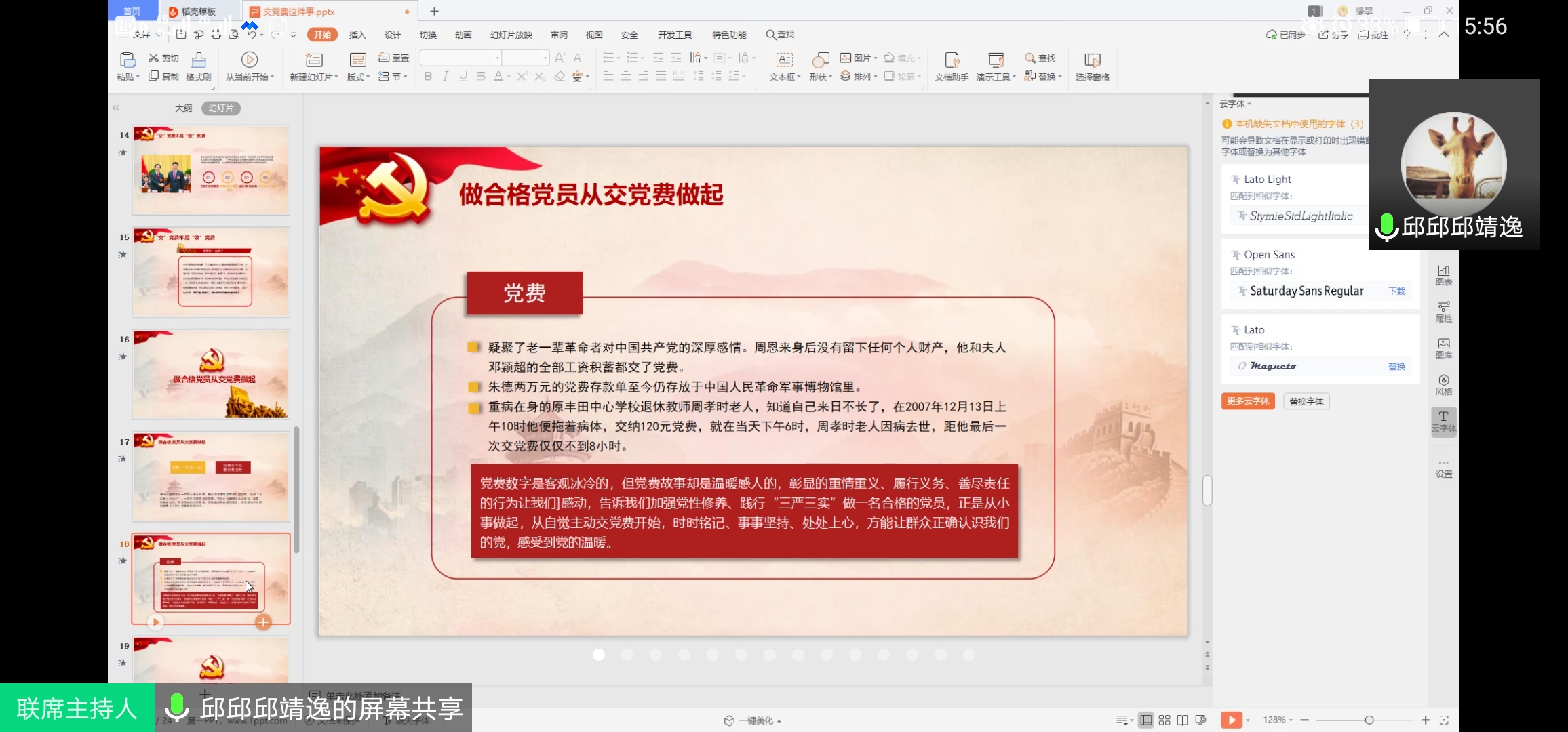The height and width of the screenshot is (732, 1568).
Task: Expand the 版式 layout dropdown
Action: [358, 77]
